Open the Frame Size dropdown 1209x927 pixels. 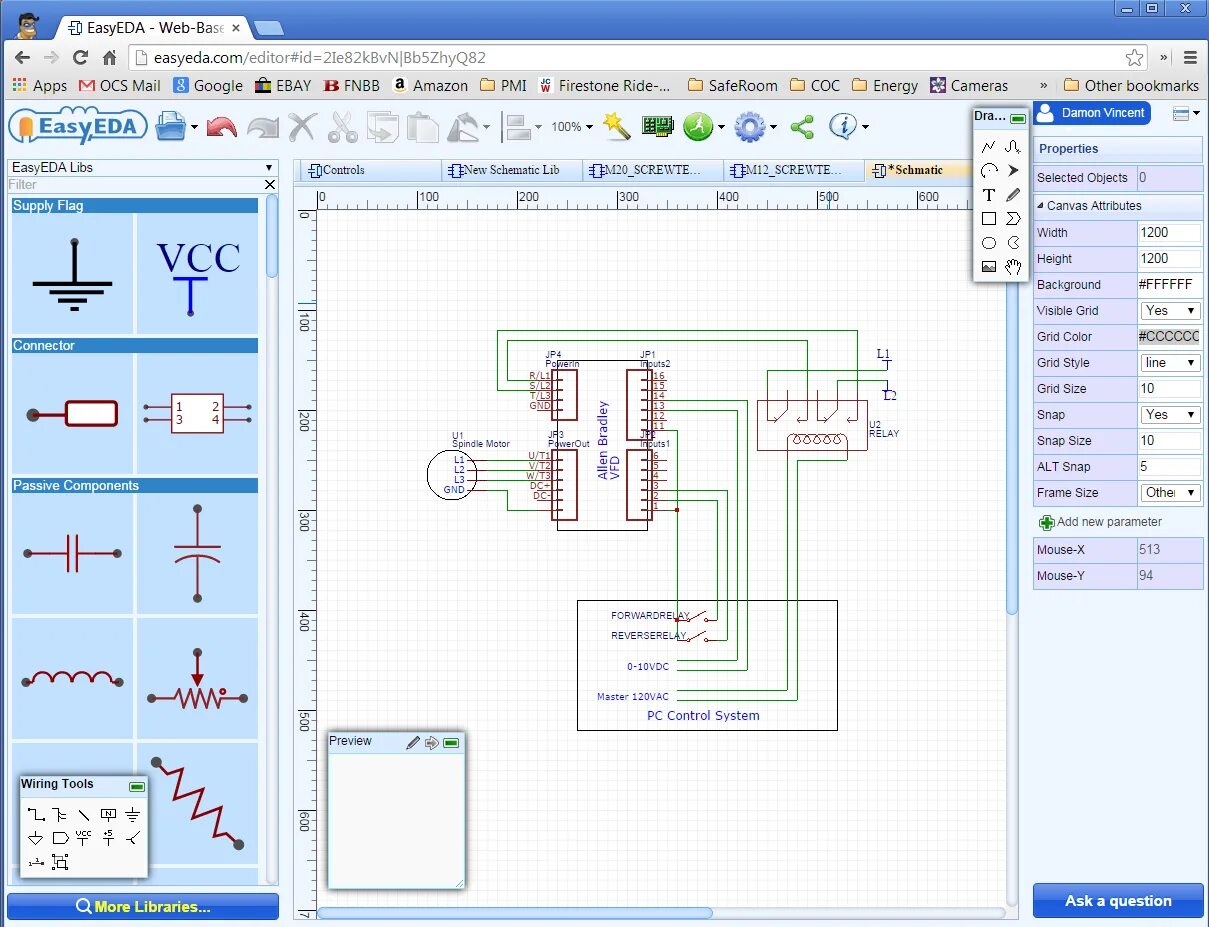[x=1170, y=493]
